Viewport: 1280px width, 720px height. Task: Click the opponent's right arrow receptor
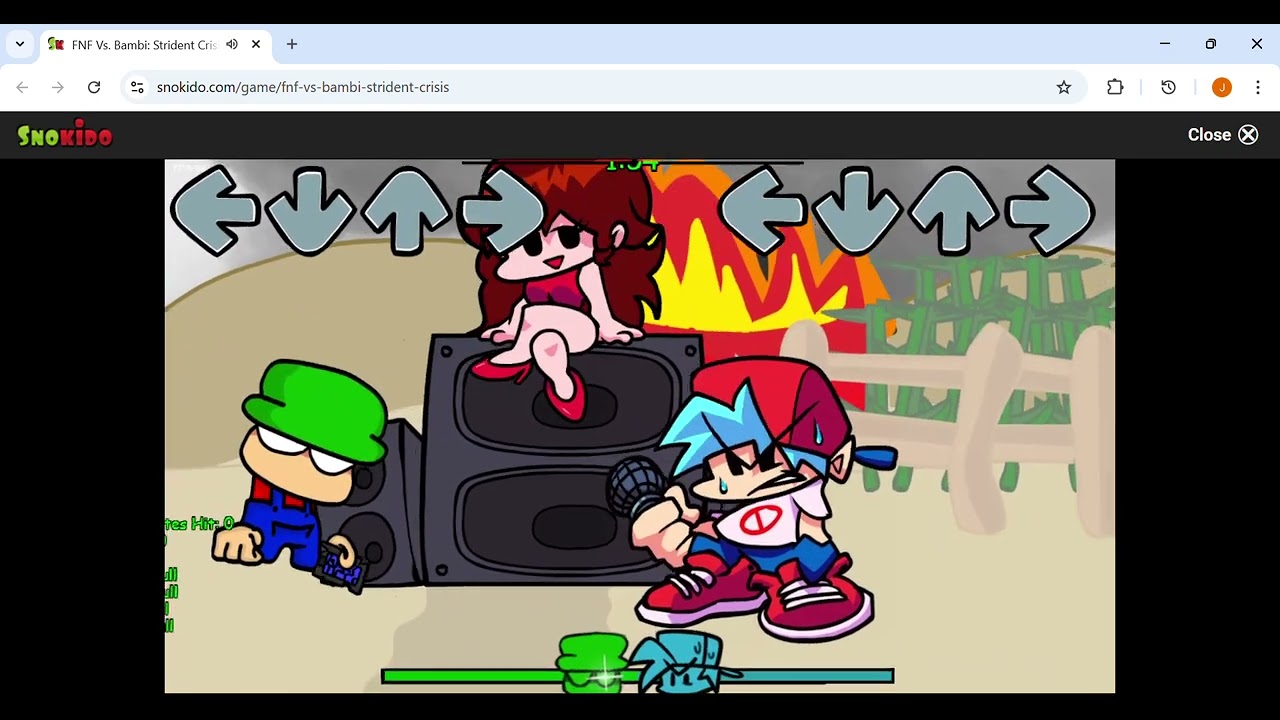point(502,210)
